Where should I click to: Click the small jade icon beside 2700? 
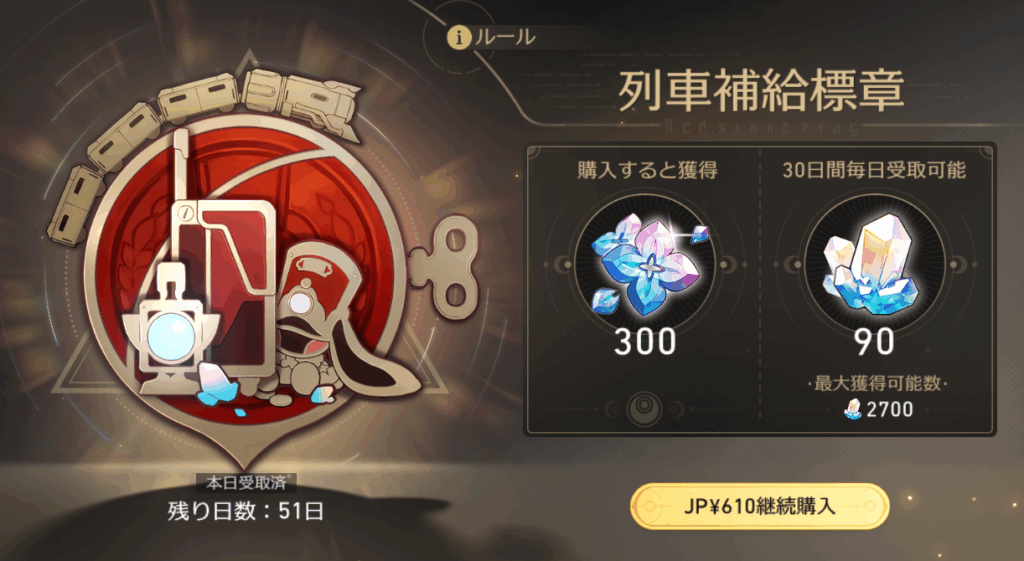[x=853, y=410]
